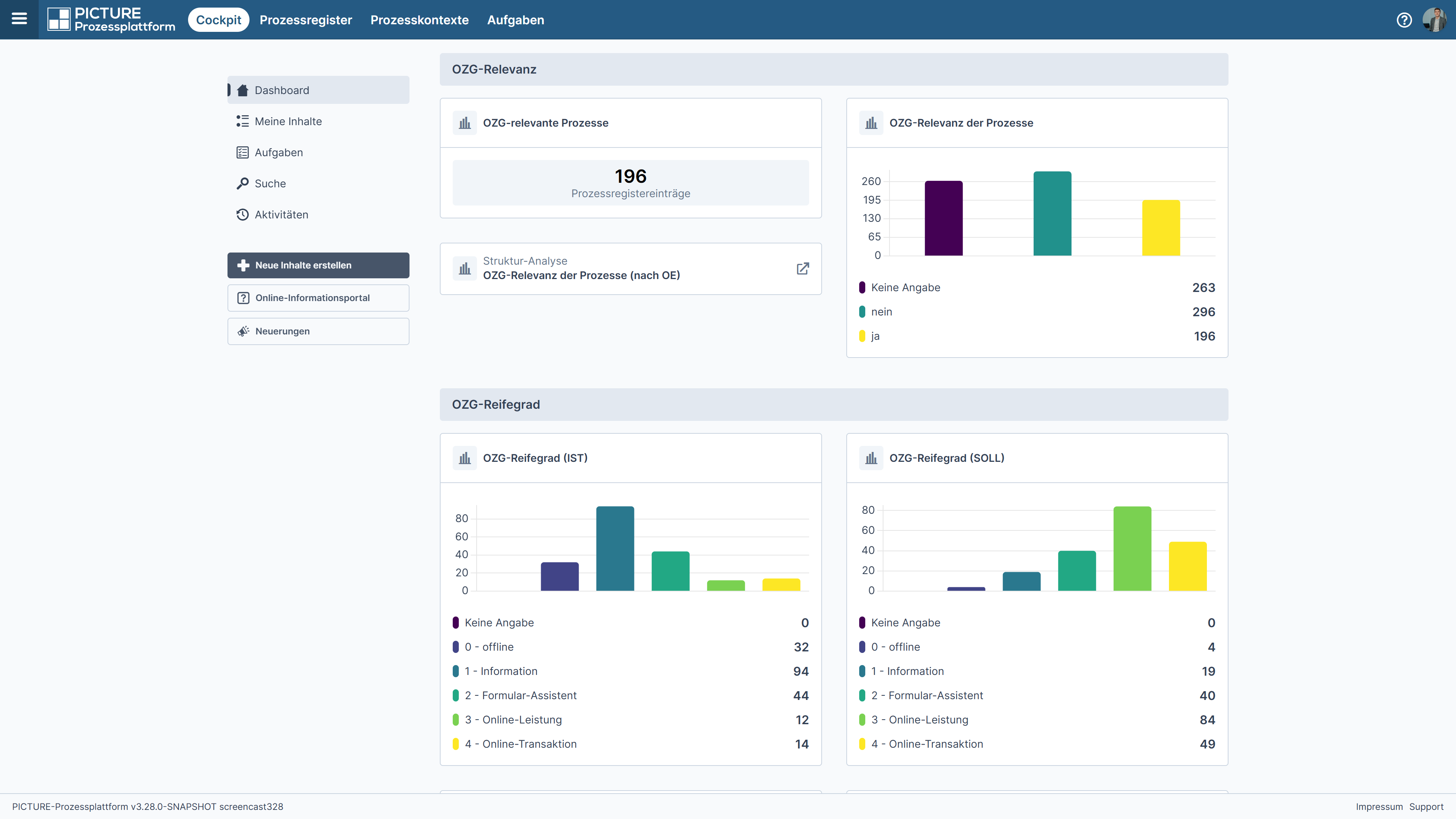Image resolution: width=1456 pixels, height=819 pixels.
Task: Click chart icon beside OZG-Reifegrad (SOLL)
Action: [x=871, y=458]
